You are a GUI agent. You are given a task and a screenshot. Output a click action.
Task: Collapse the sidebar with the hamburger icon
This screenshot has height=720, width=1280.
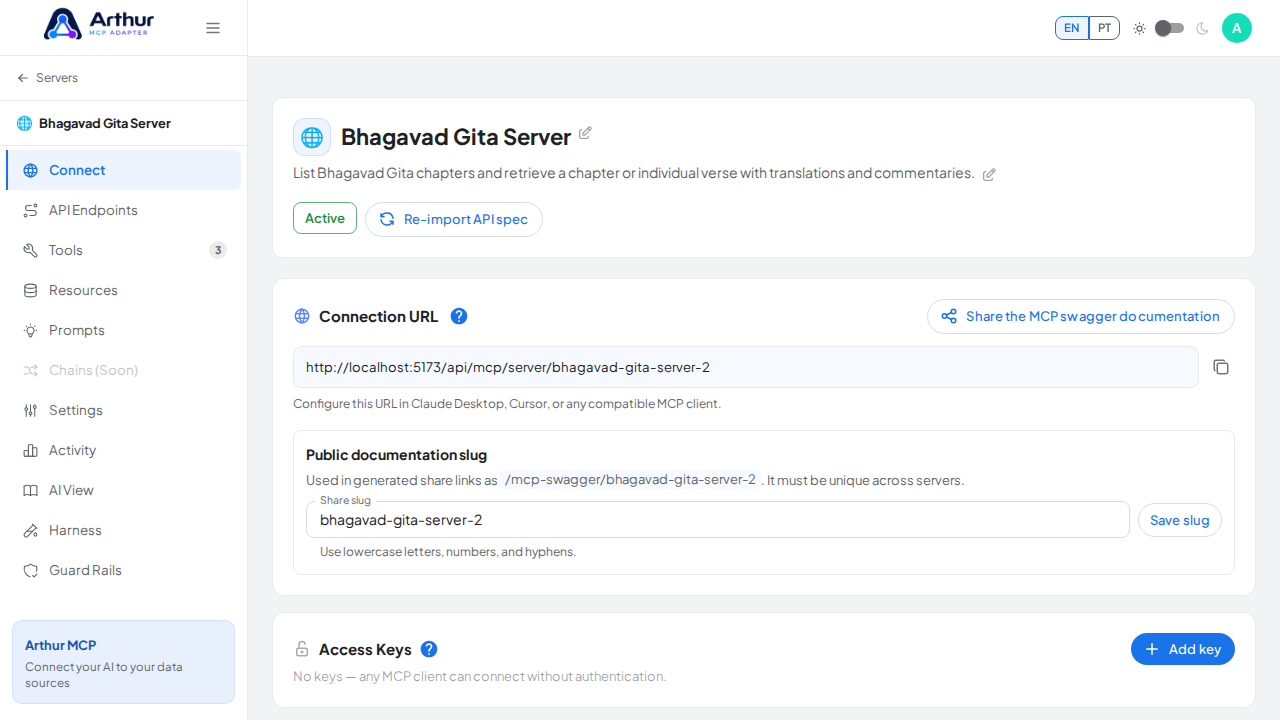coord(213,28)
